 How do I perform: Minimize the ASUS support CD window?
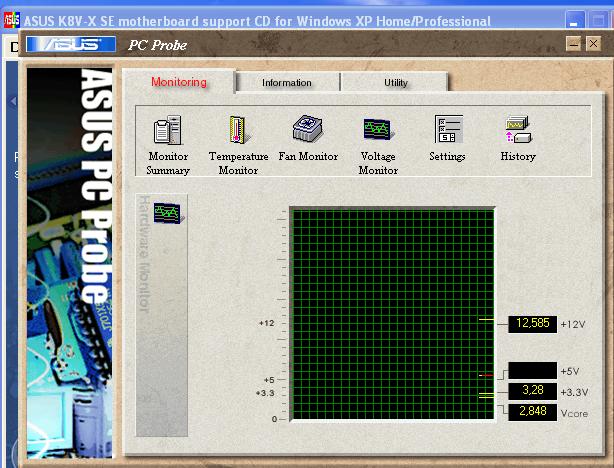574,20
